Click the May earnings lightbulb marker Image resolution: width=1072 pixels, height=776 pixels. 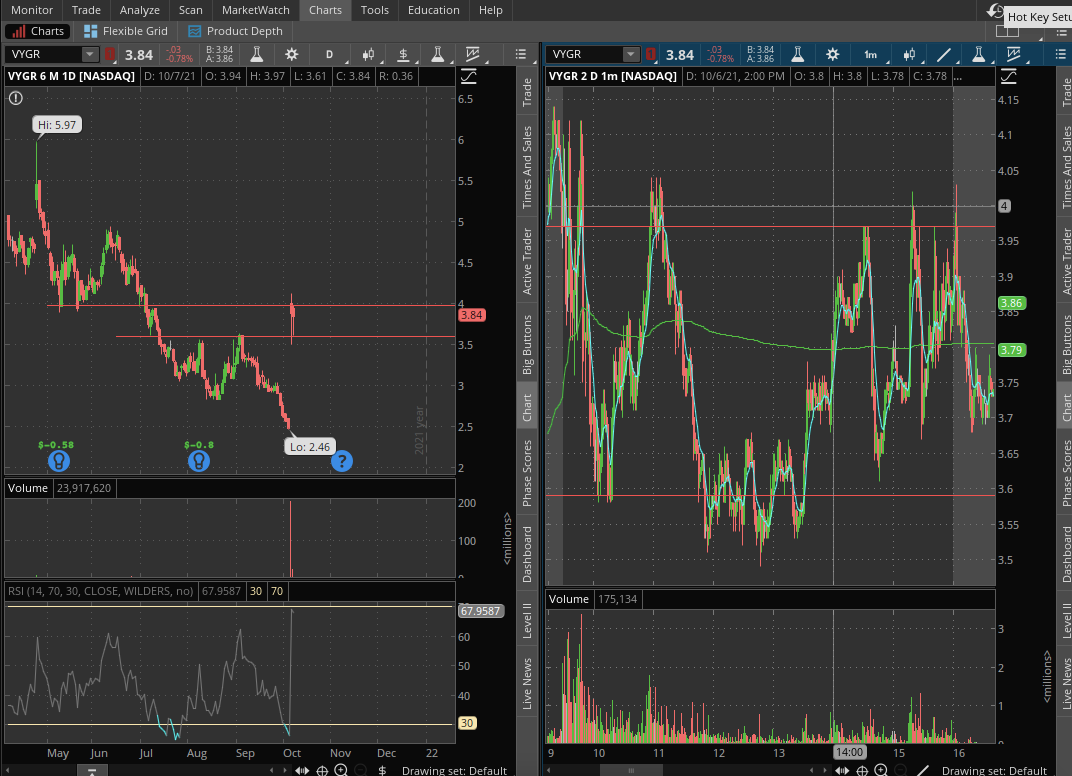click(59, 461)
